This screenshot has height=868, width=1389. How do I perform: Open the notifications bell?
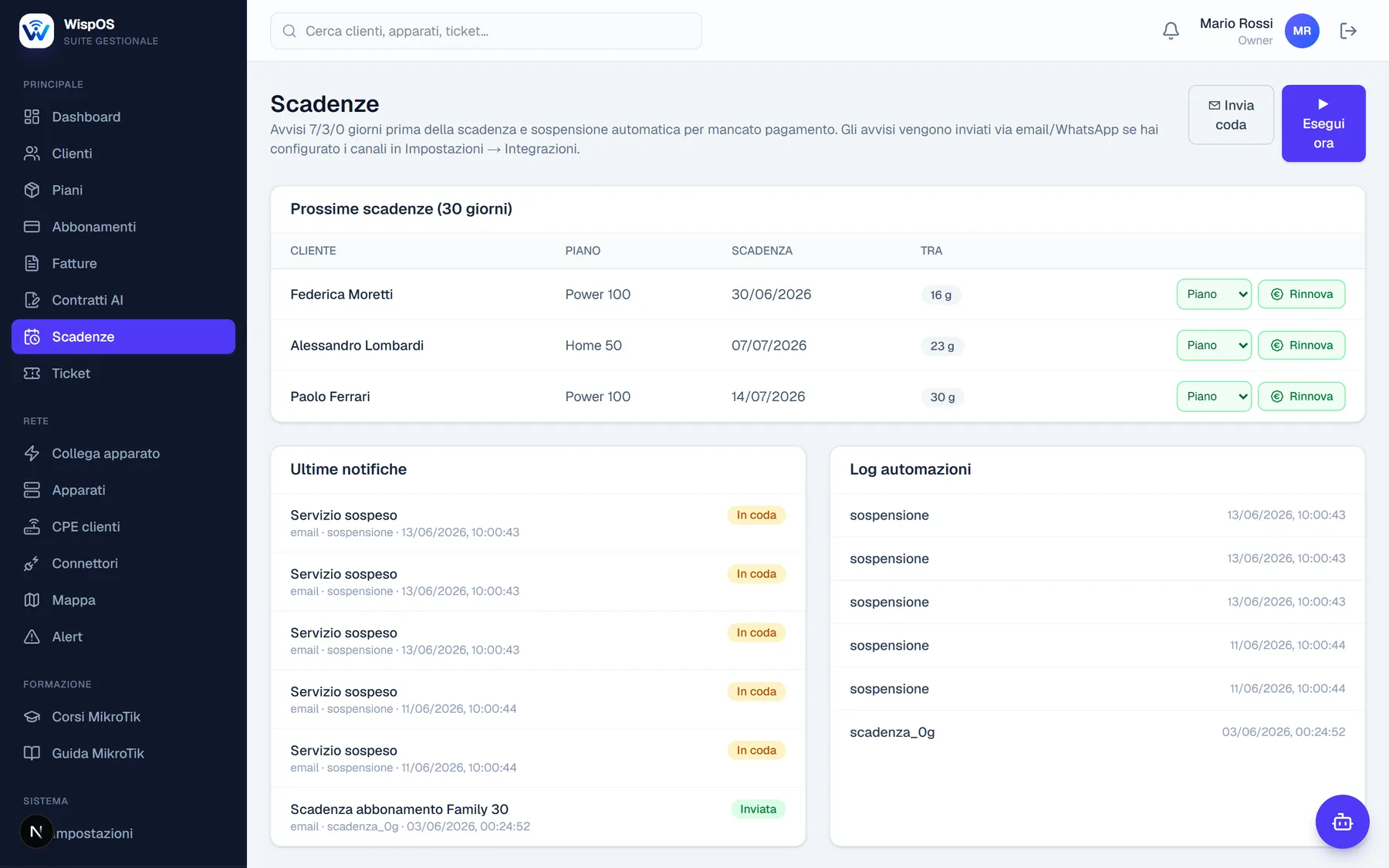pos(1171,31)
